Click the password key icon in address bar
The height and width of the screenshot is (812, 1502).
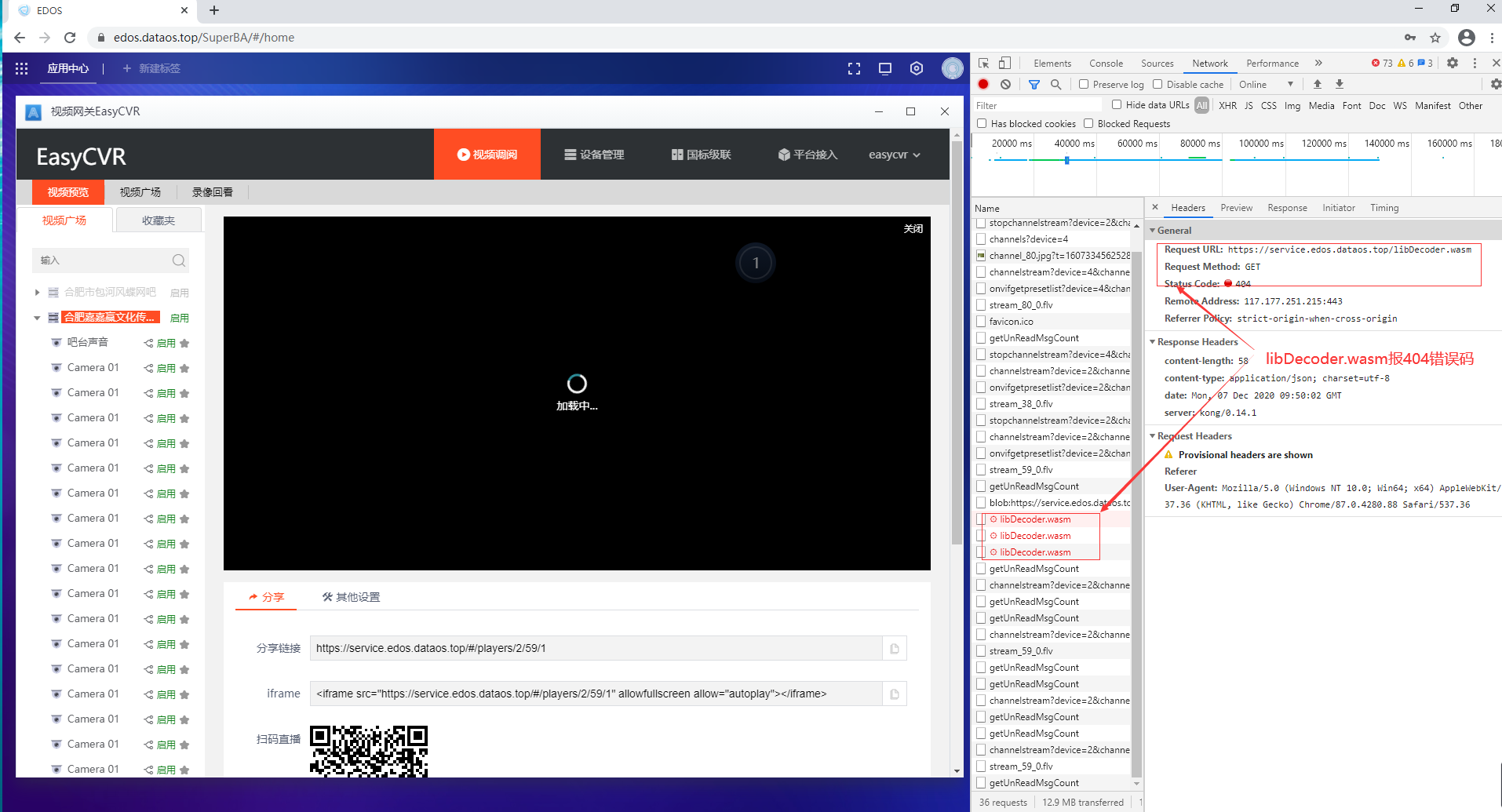tap(1410, 38)
